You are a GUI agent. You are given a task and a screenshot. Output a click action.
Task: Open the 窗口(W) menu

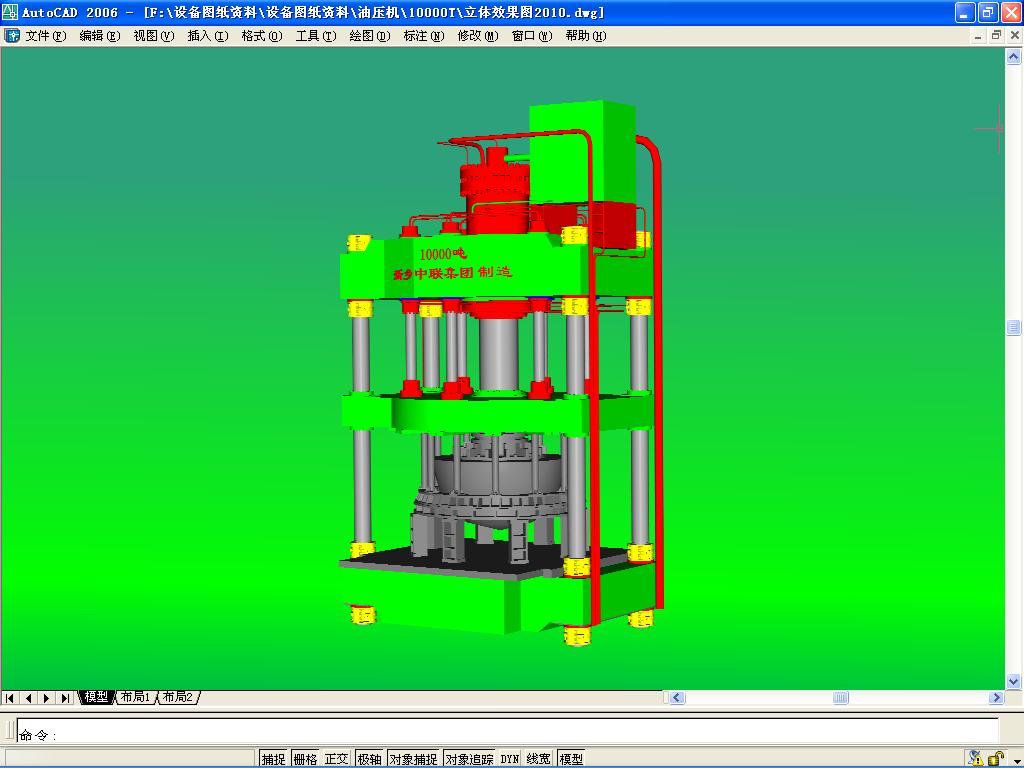[532, 36]
